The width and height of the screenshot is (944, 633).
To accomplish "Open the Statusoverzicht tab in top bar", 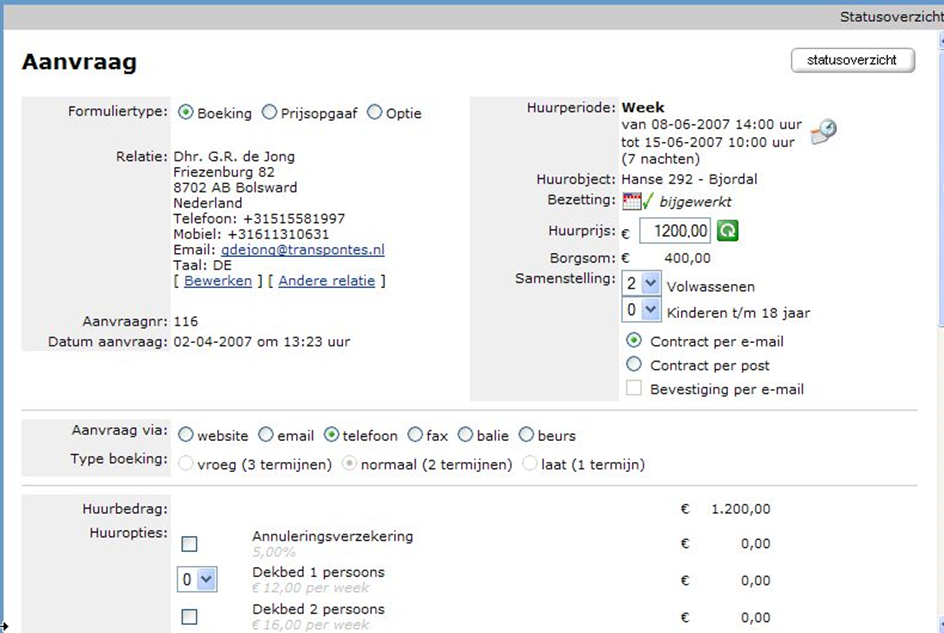I will click(889, 17).
